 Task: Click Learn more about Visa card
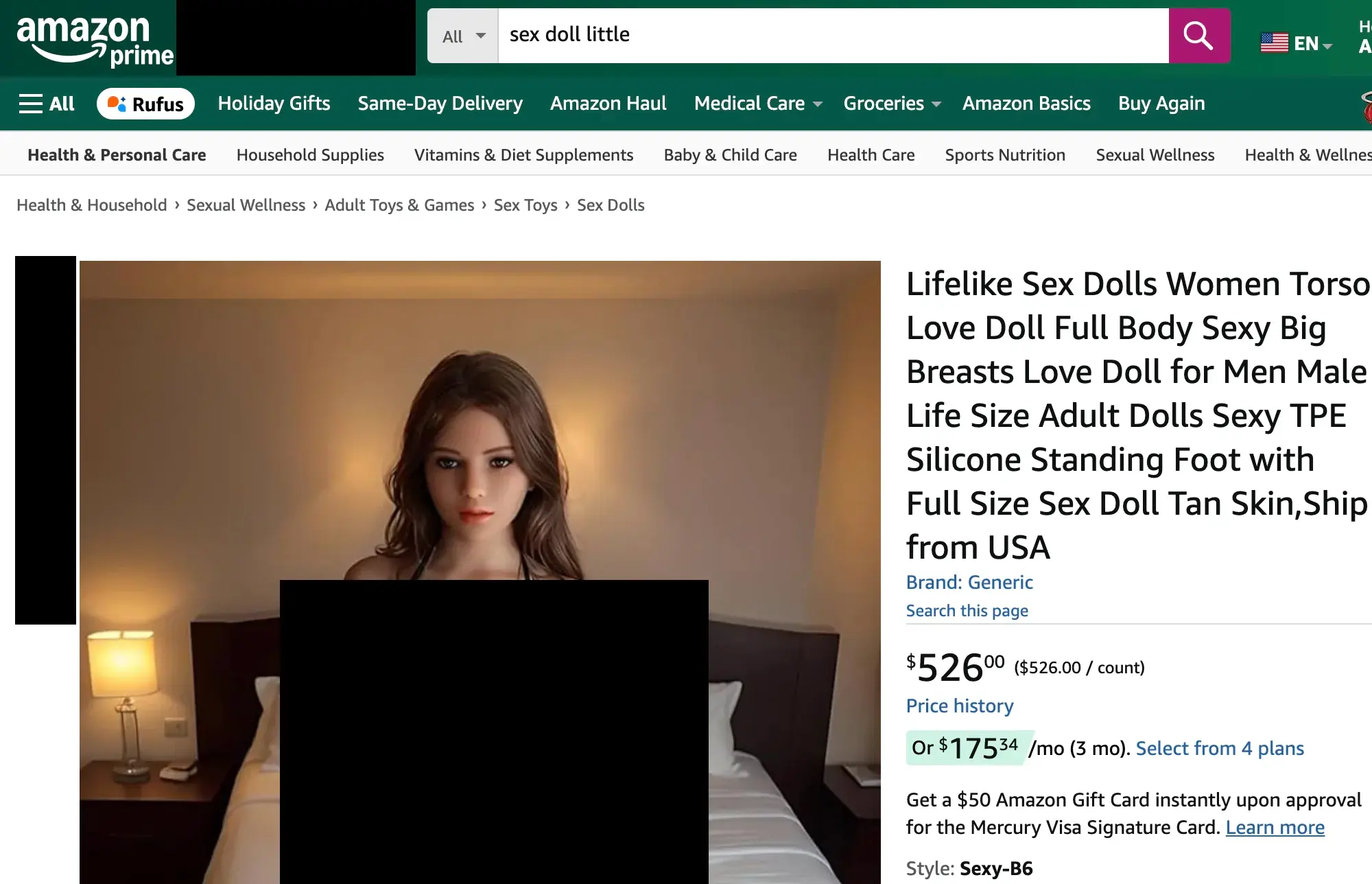pos(1275,828)
